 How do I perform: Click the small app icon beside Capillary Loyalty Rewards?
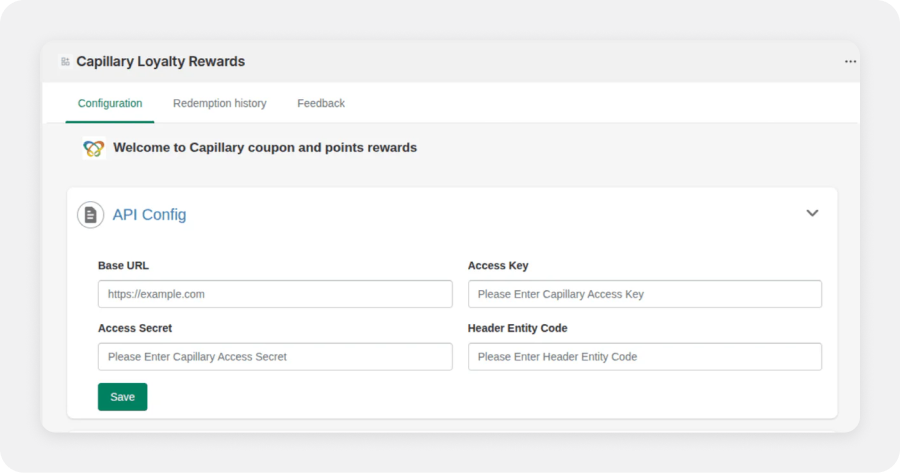[65, 62]
